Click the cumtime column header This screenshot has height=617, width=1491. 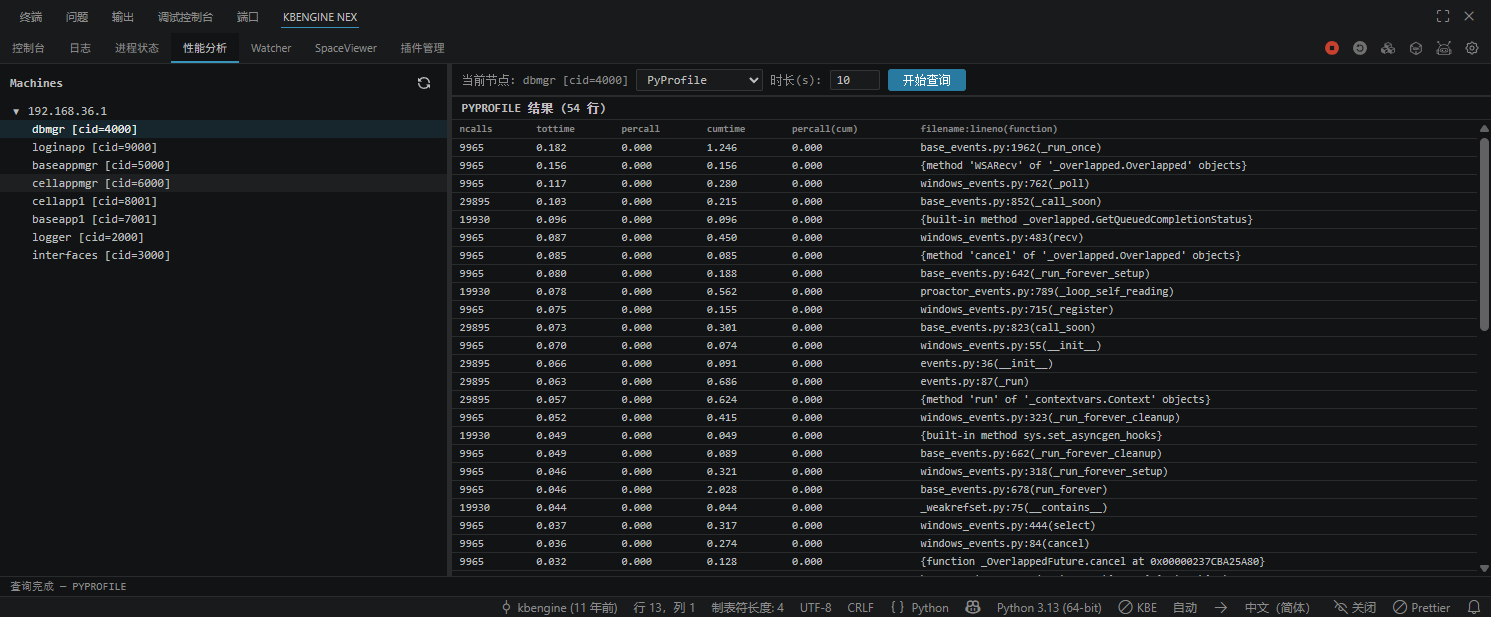[726, 129]
